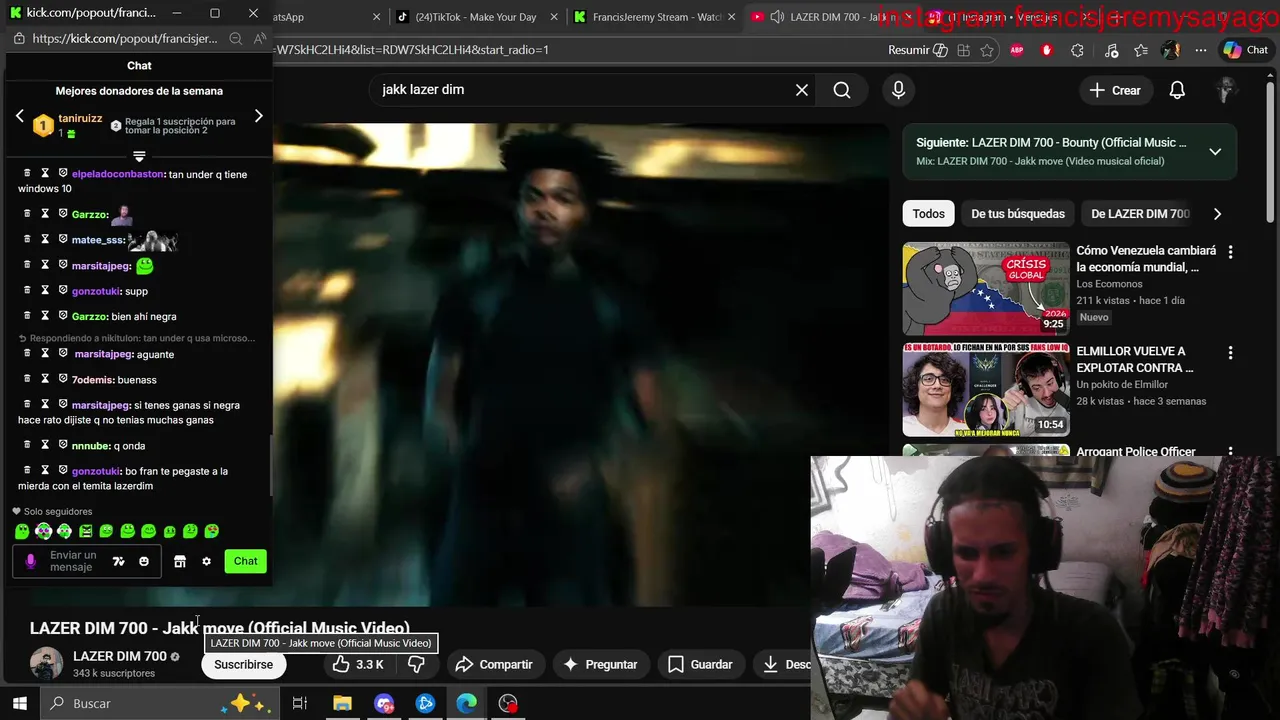Click Resumir in Edge address bar
This screenshot has width=1280, height=720.
pos(918,50)
